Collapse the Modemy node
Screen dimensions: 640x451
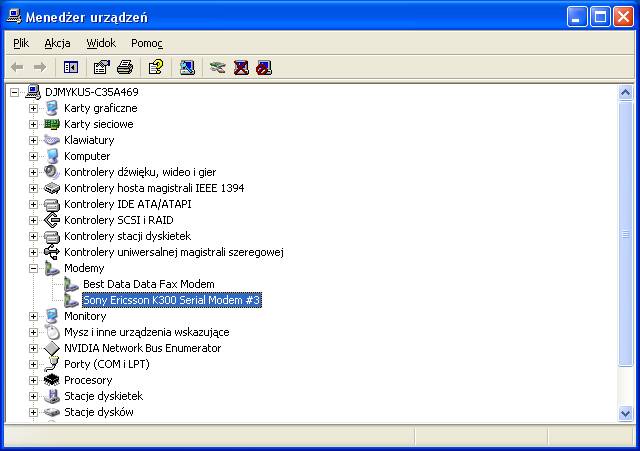[33, 268]
